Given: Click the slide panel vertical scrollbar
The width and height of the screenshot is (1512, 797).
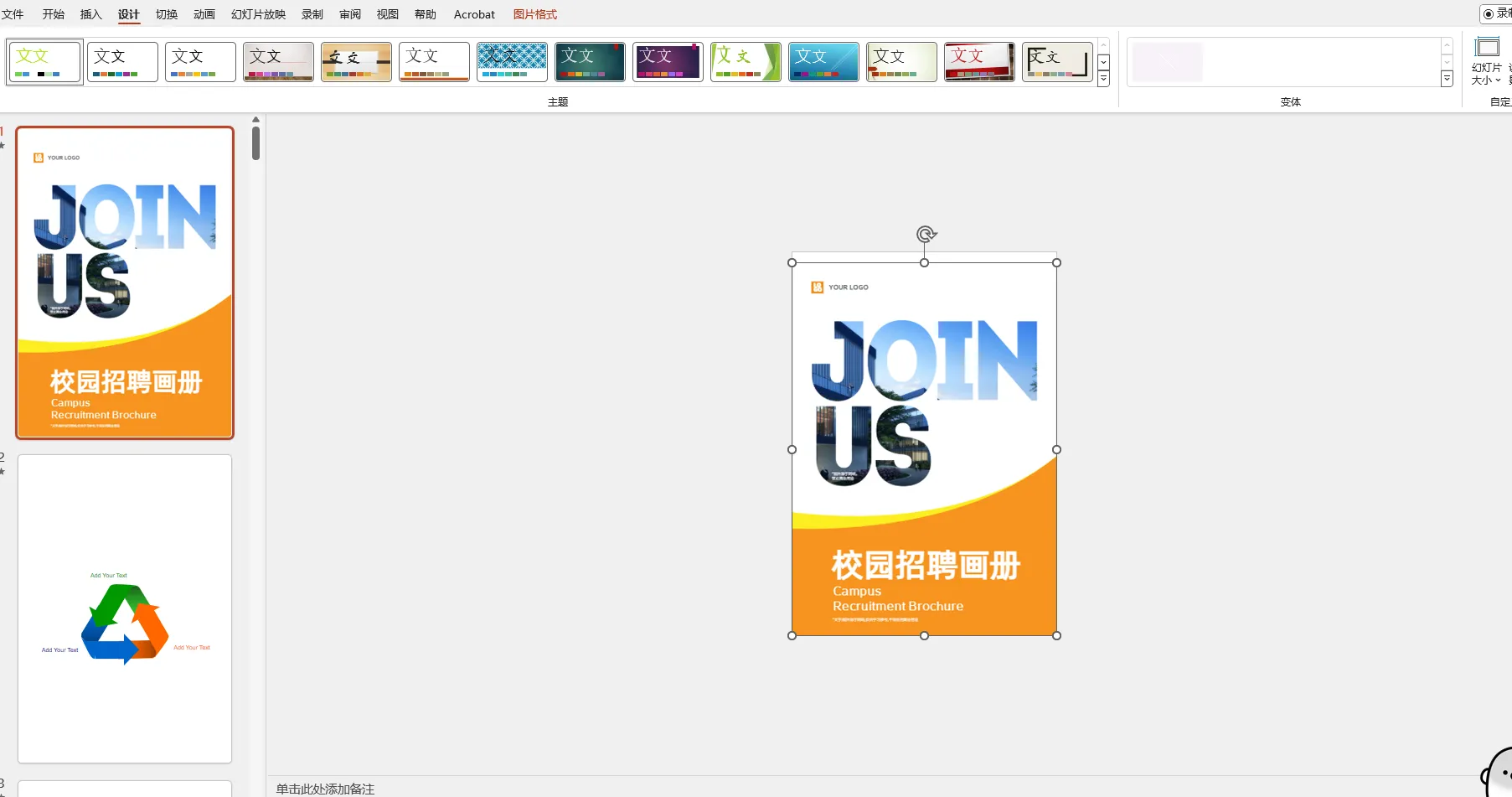Looking at the screenshot, I should click(x=256, y=142).
